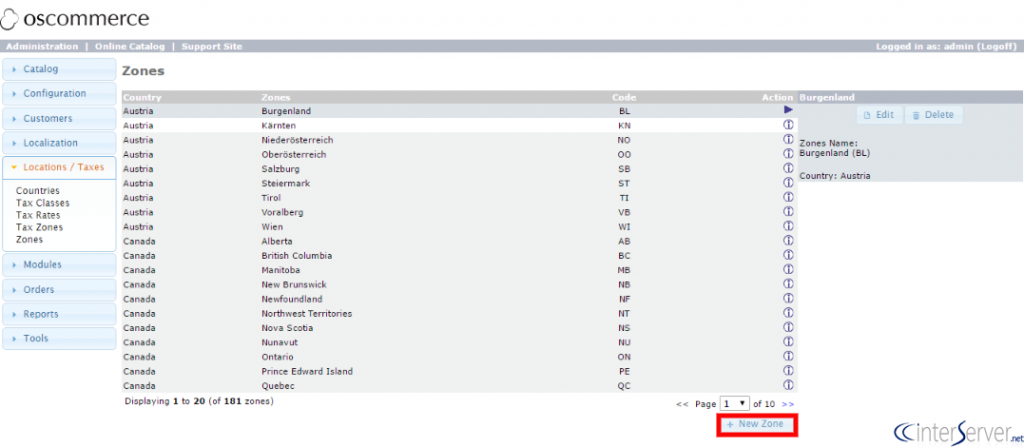
Task: Select the info icon for New Brunswick
Action: pyautogui.click(x=788, y=283)
